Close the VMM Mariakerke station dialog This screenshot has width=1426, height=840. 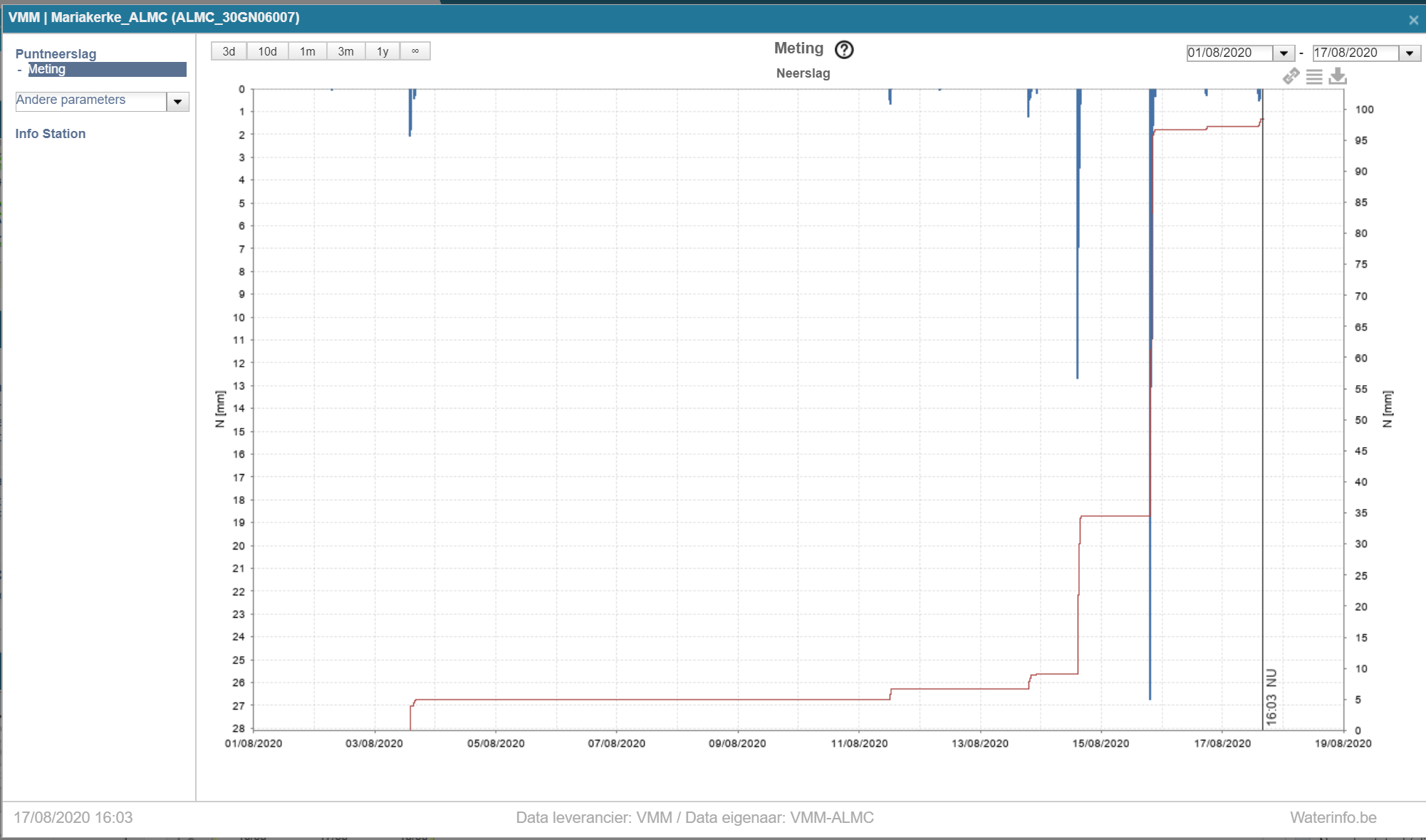tap(1413, 20)
